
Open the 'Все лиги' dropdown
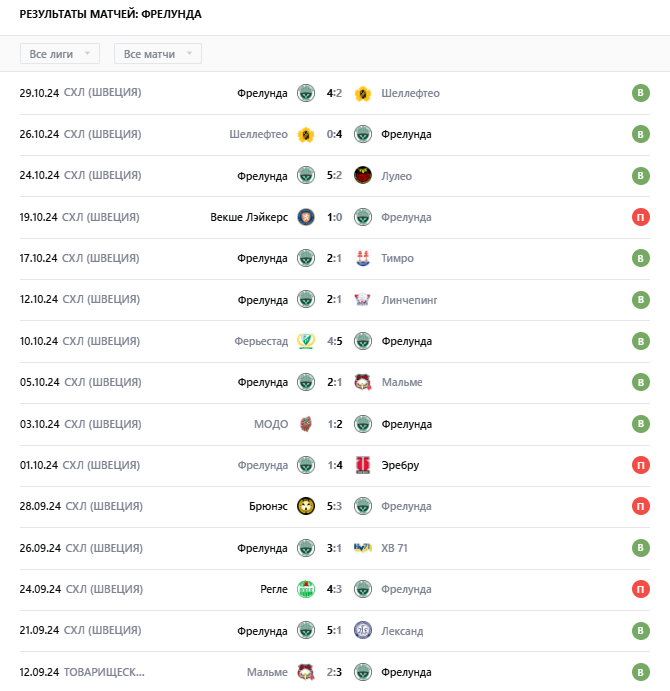(x=60, y=54)
